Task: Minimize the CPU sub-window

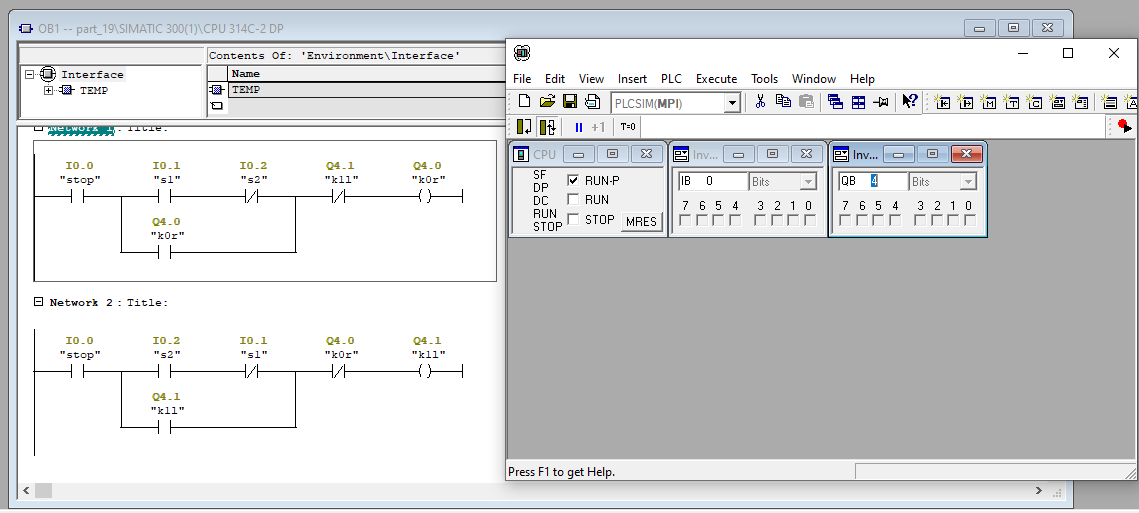Action: (x=579, y=154)
